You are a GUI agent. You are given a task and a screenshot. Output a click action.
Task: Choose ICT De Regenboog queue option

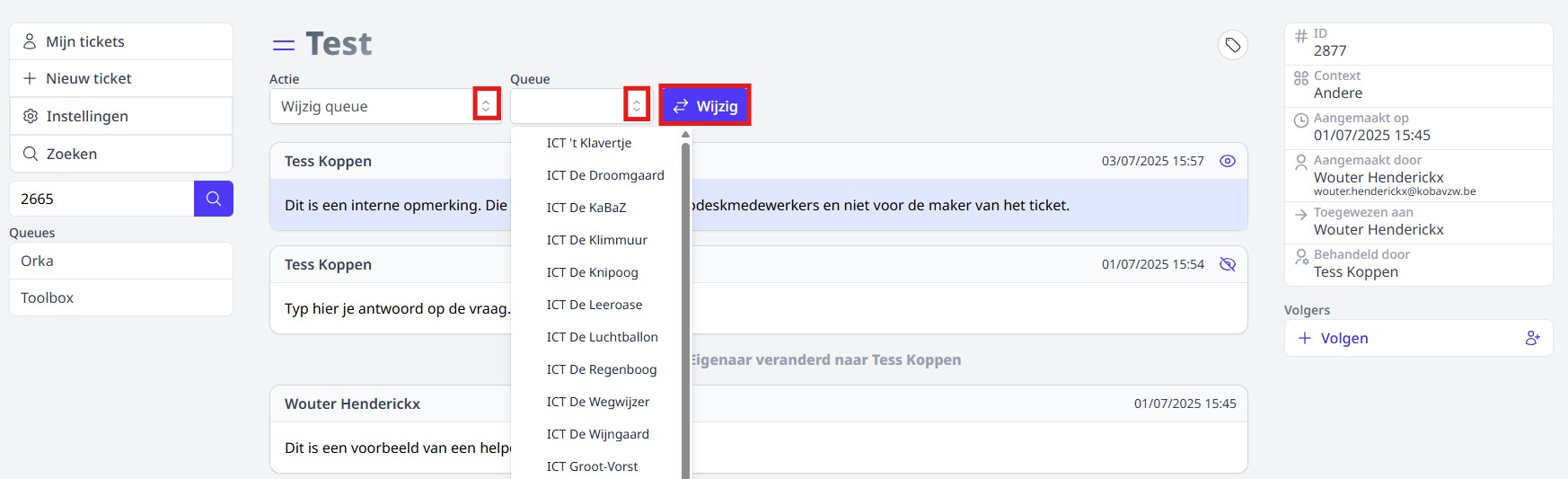pyautogui.click(x=601, y=369)
